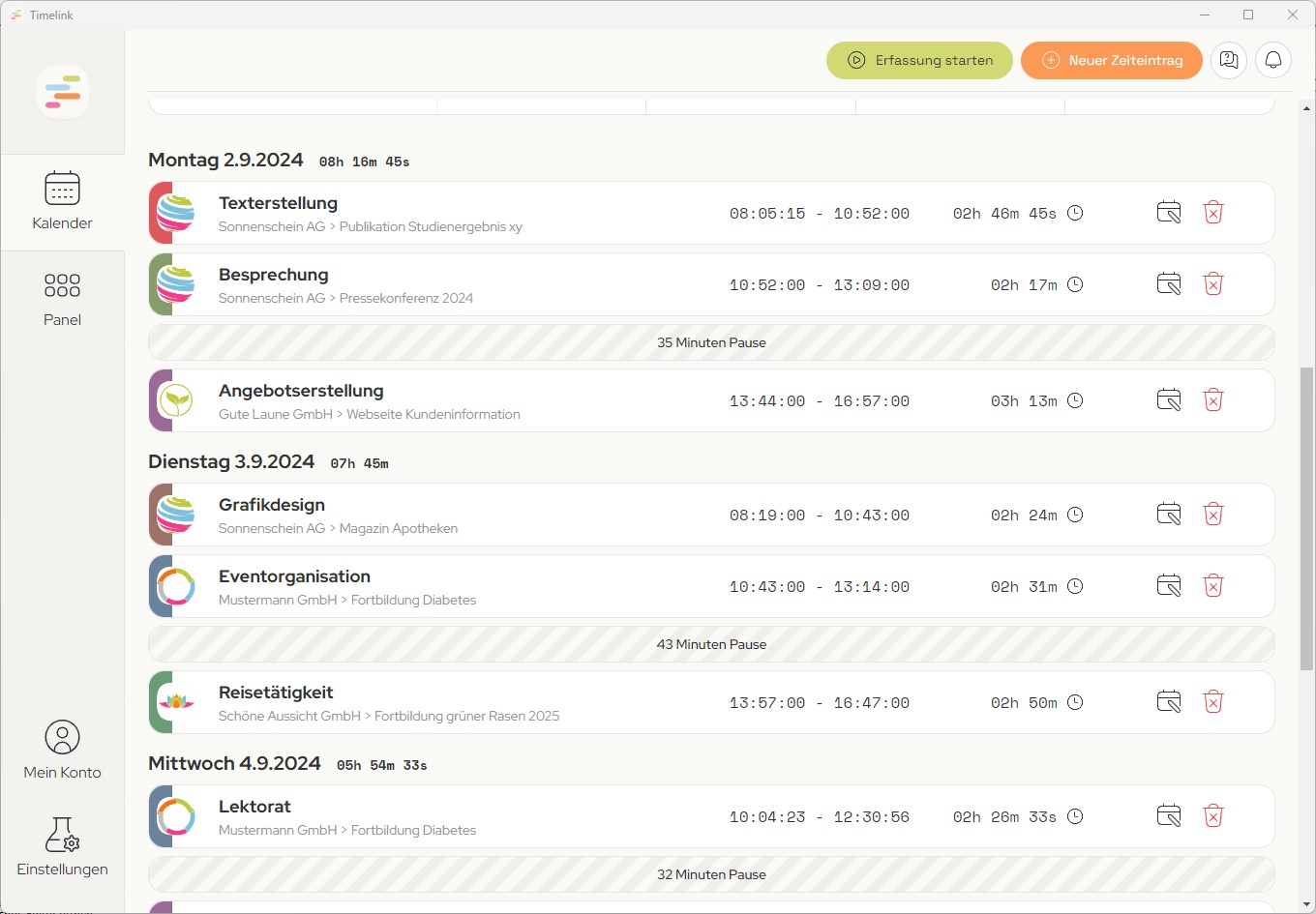Click clock icon of Lektorat entry
The image size is (1316, 914).
click(1075, 816)
